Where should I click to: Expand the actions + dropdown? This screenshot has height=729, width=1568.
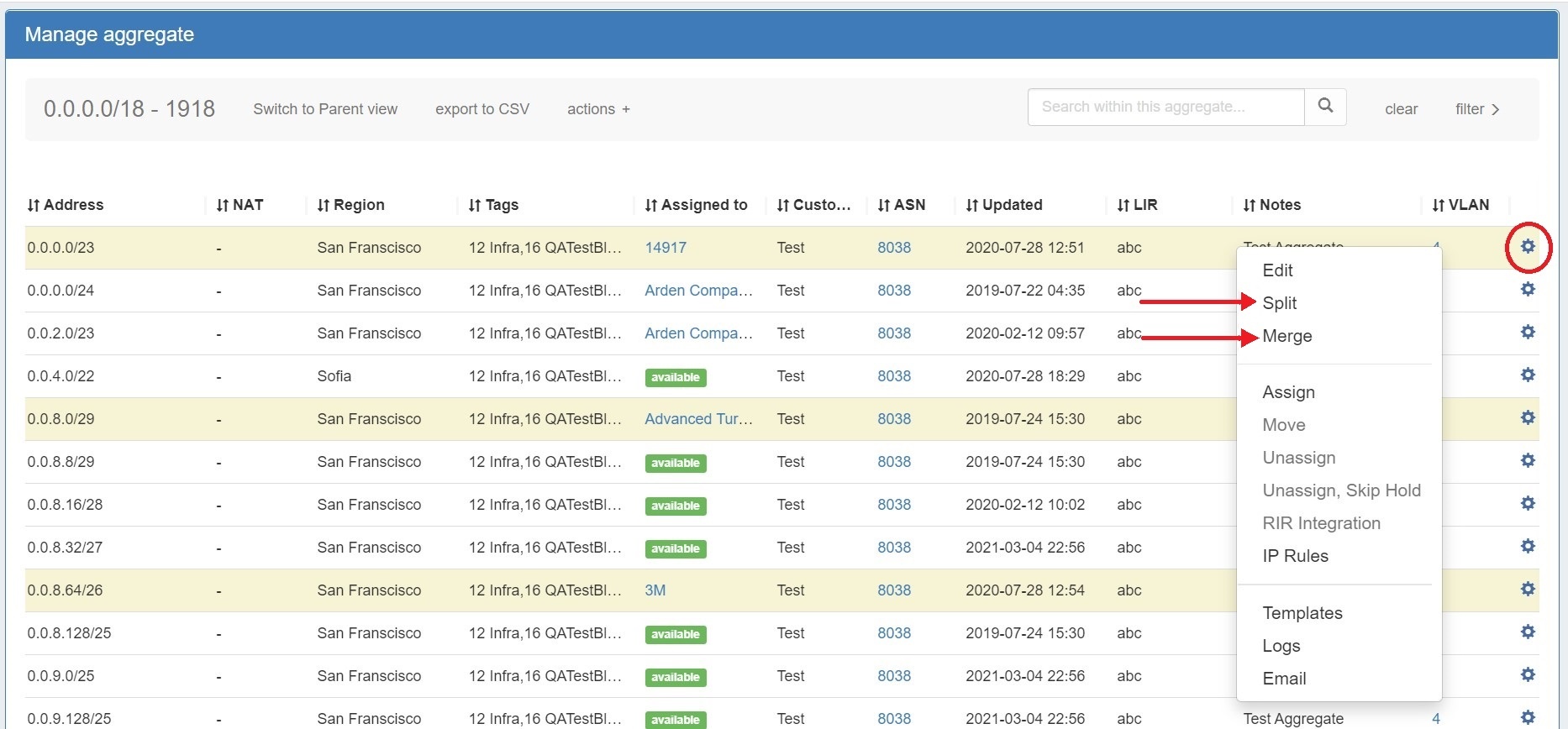598,109
